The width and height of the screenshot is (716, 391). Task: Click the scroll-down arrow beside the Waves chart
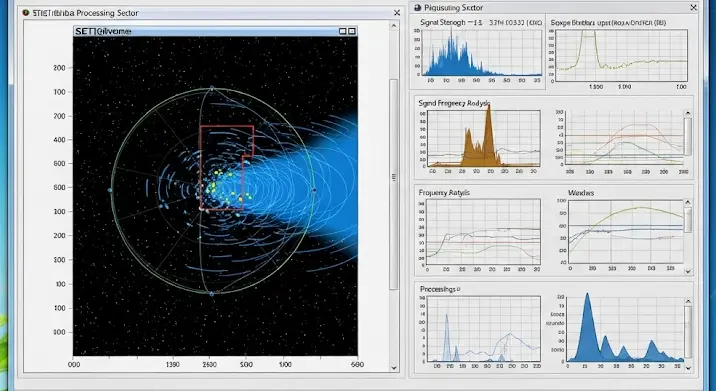click(688, 271)
